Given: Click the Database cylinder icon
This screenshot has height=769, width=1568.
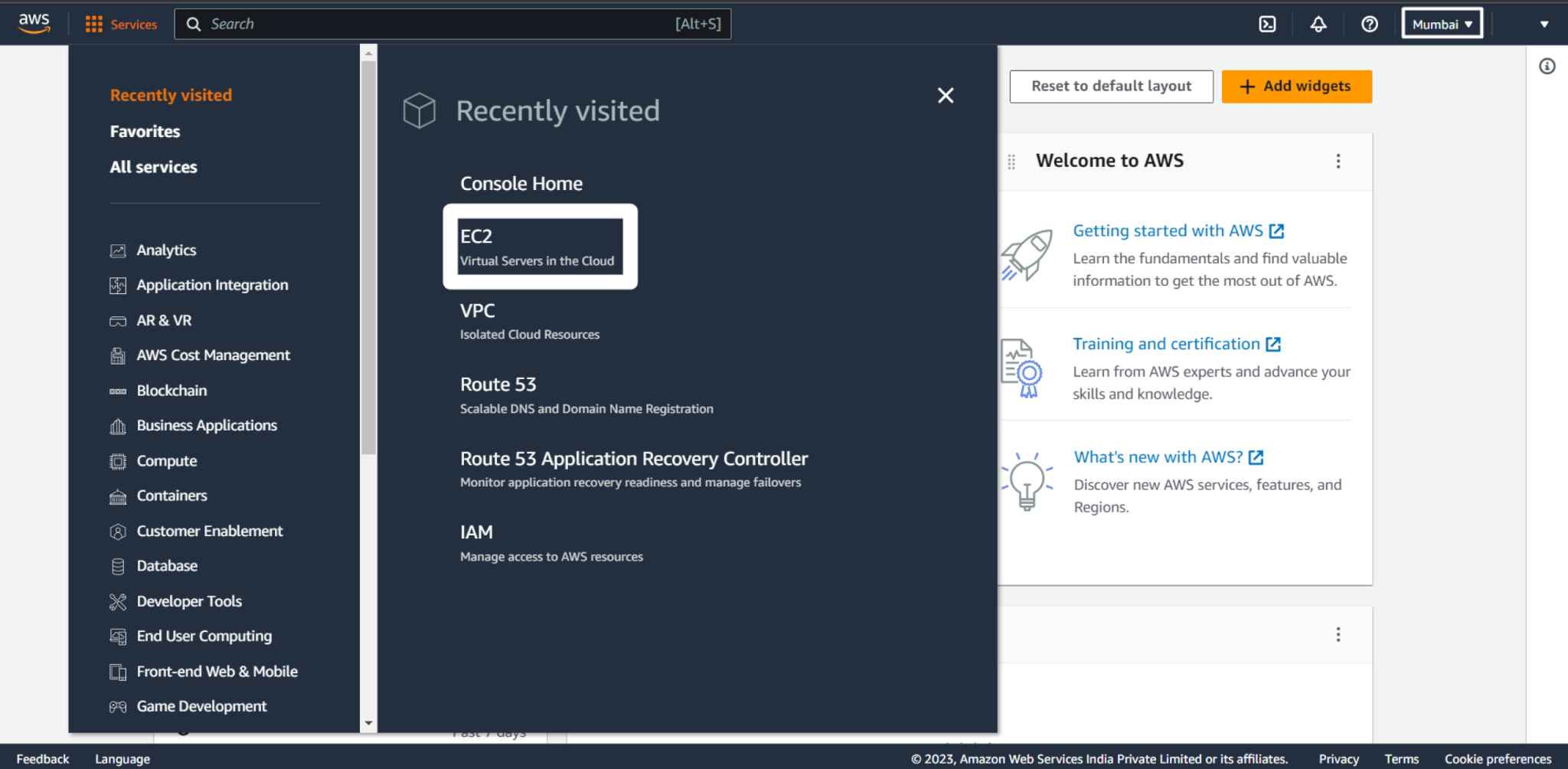Looking at the screenshot, I should (118, 567).
